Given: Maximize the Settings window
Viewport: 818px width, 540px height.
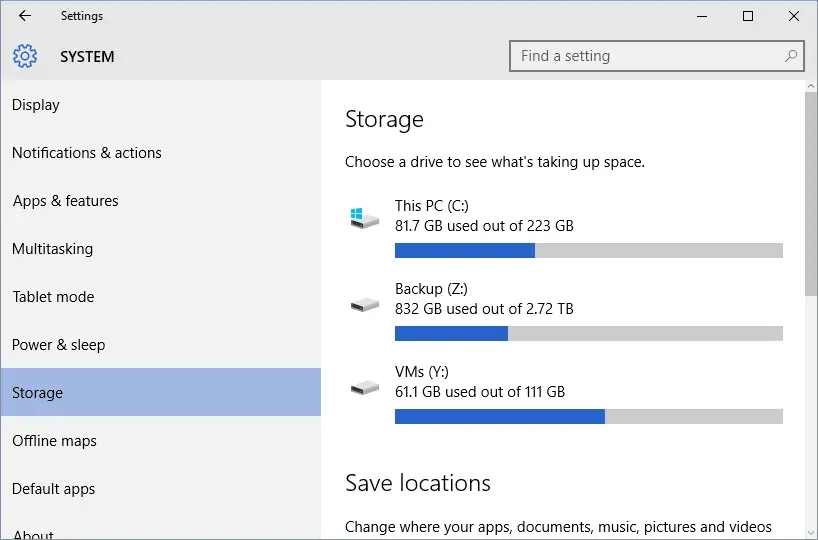Looking at the screenshot, I should click(748, 16).
